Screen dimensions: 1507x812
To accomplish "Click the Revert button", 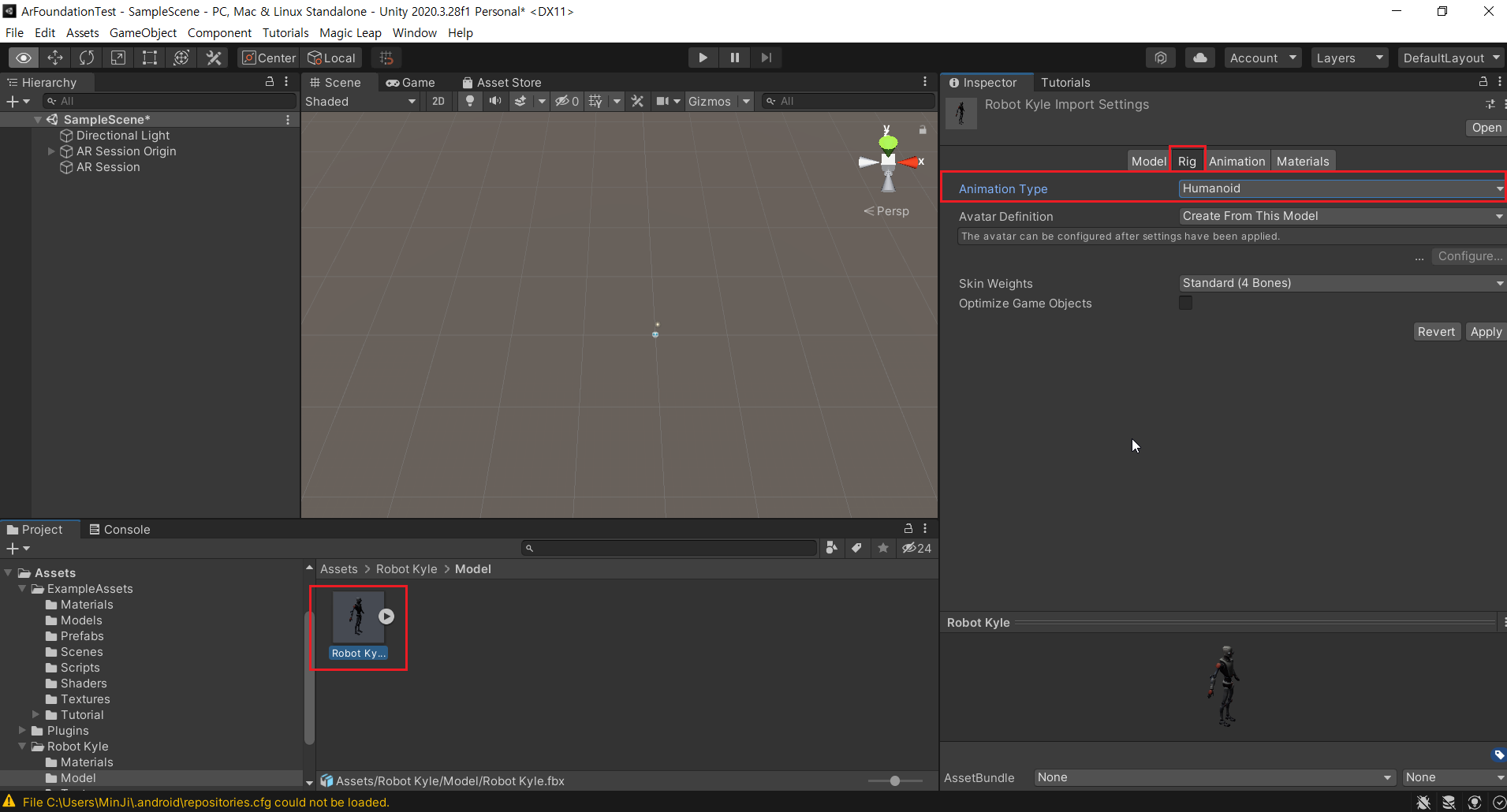I will point(1436,332).
